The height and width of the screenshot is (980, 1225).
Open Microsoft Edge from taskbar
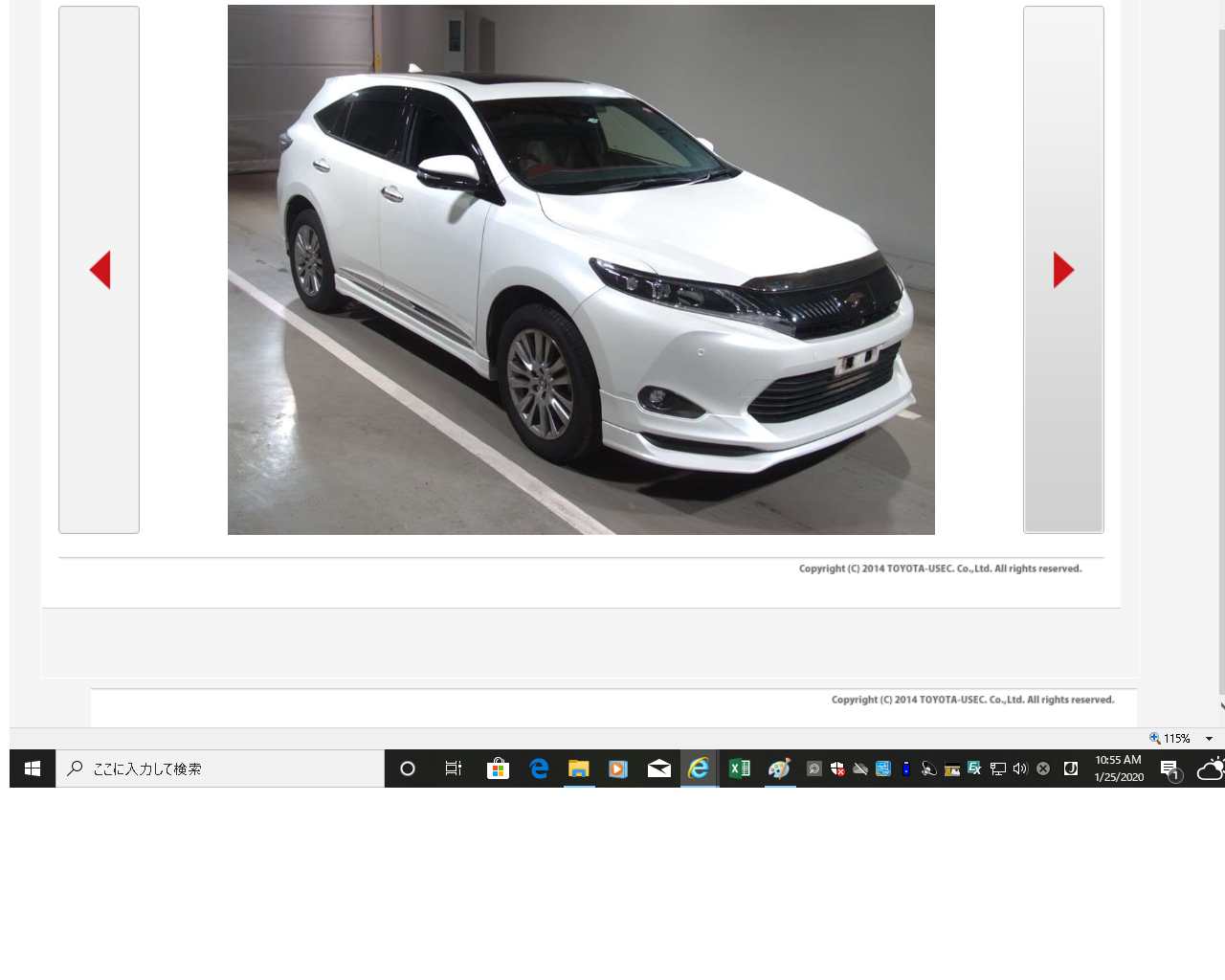point(539,768)
